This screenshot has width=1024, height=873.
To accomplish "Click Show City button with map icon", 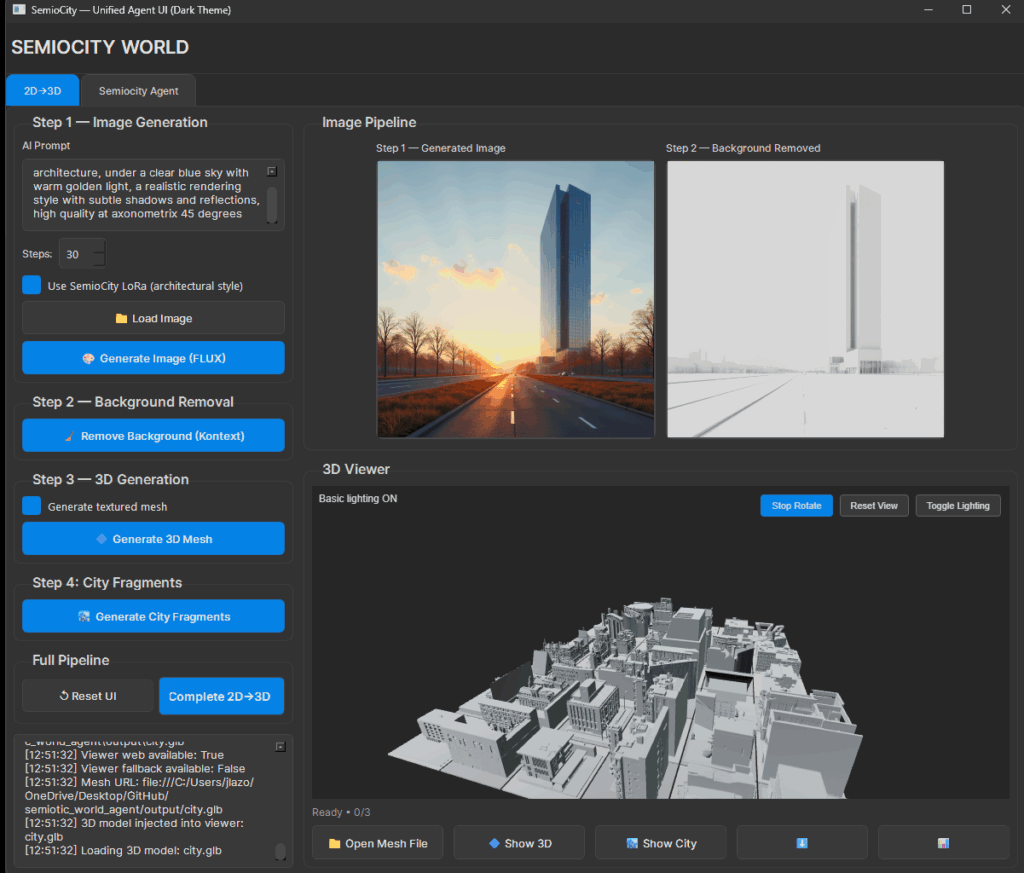I will (660, 843).
